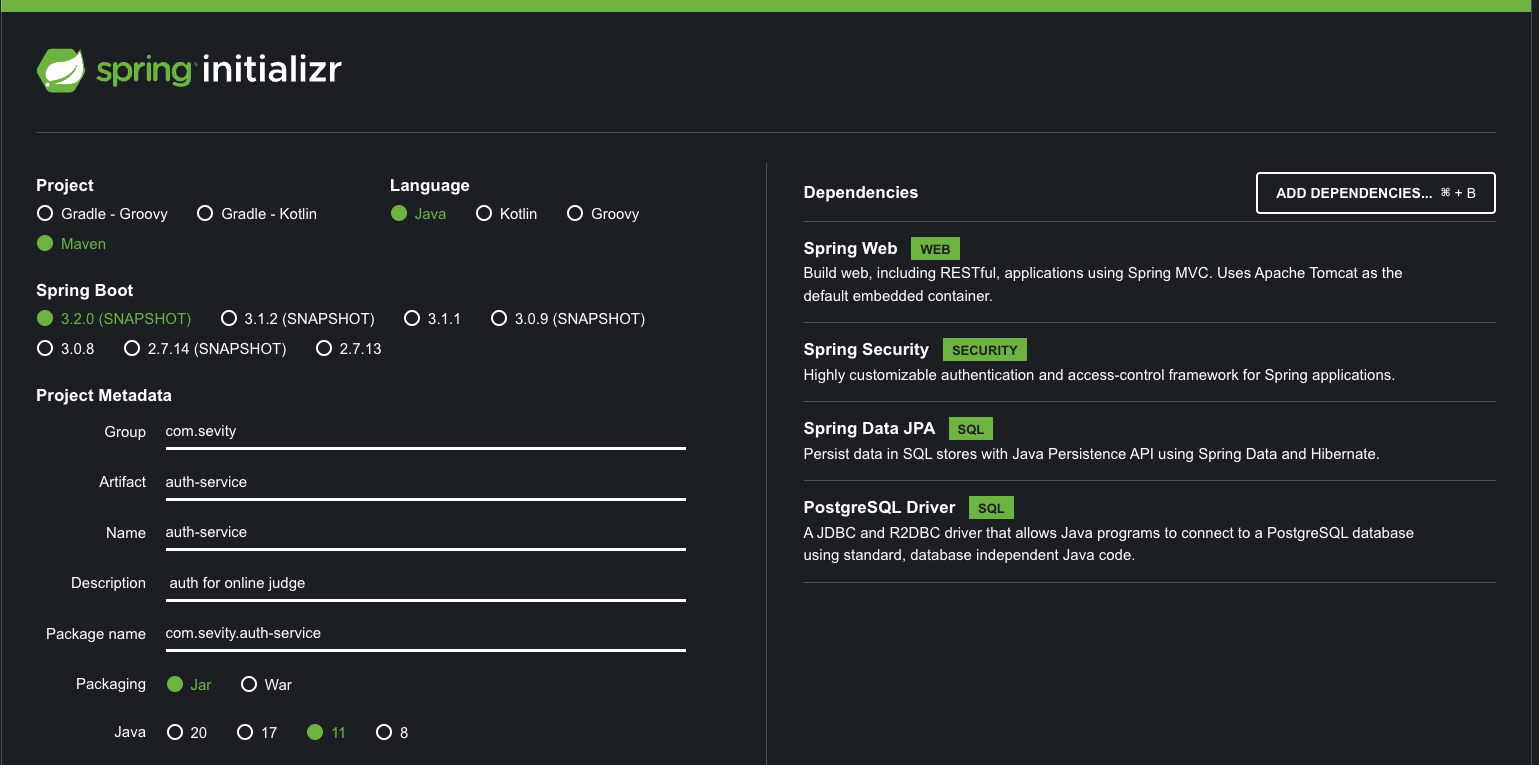Select Java version 17

coord(257,733)
